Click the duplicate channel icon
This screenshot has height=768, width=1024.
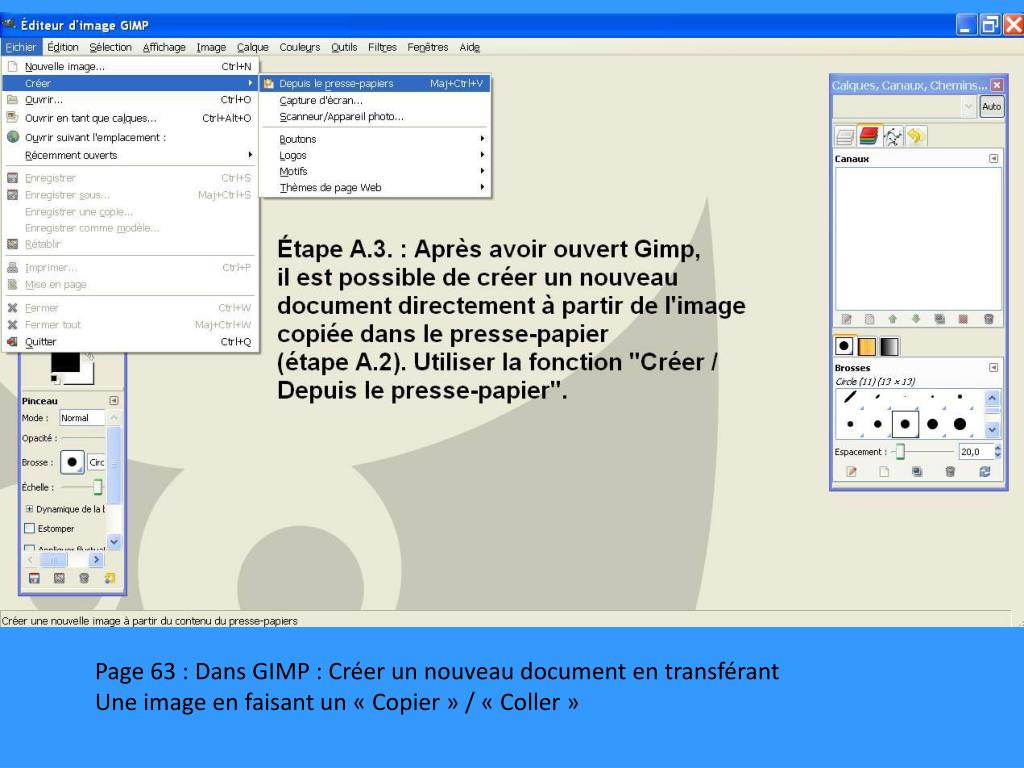click(940, 319)
